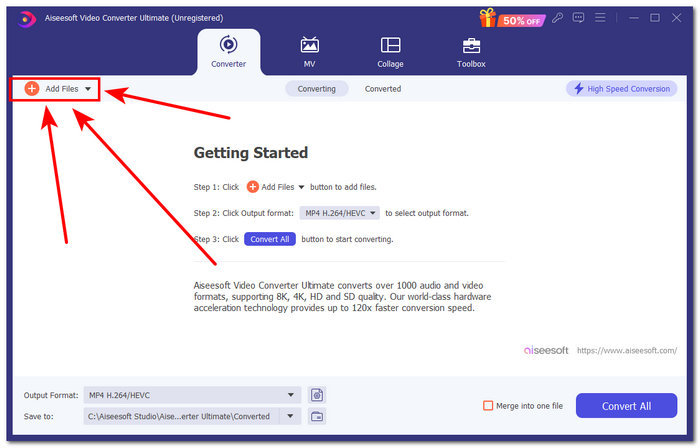Click the aiseesoft logo near the website link

[x=546, y=350]
